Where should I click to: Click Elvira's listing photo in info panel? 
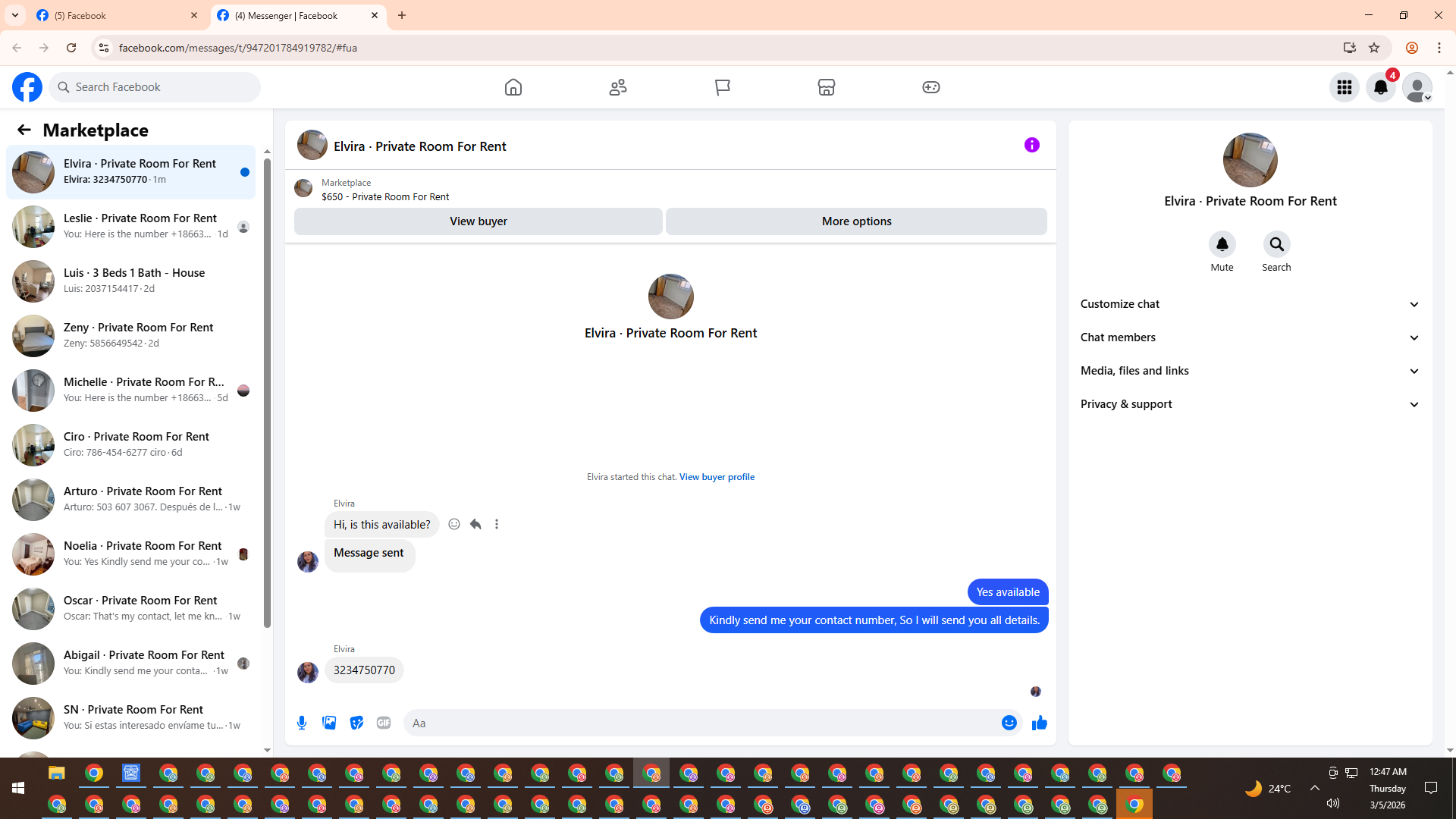click(x=1250, y=160)
